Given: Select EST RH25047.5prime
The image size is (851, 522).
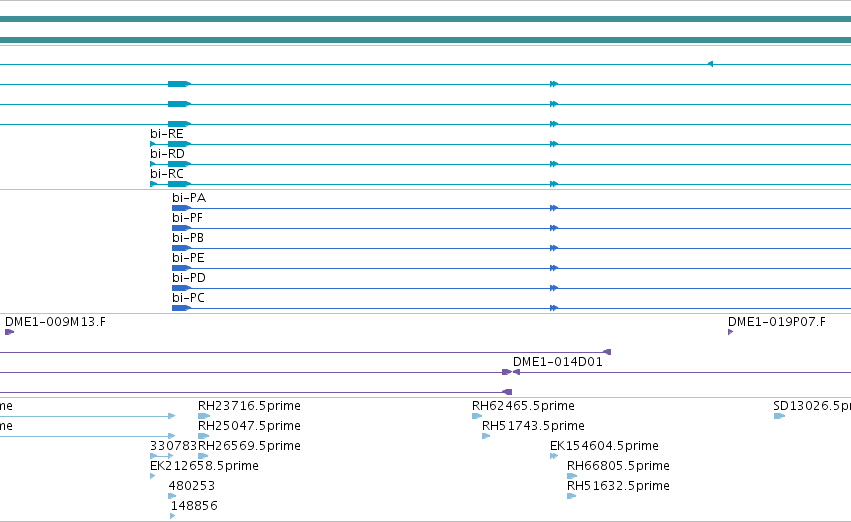Looking at the screenshot, I should click(249, 426).
